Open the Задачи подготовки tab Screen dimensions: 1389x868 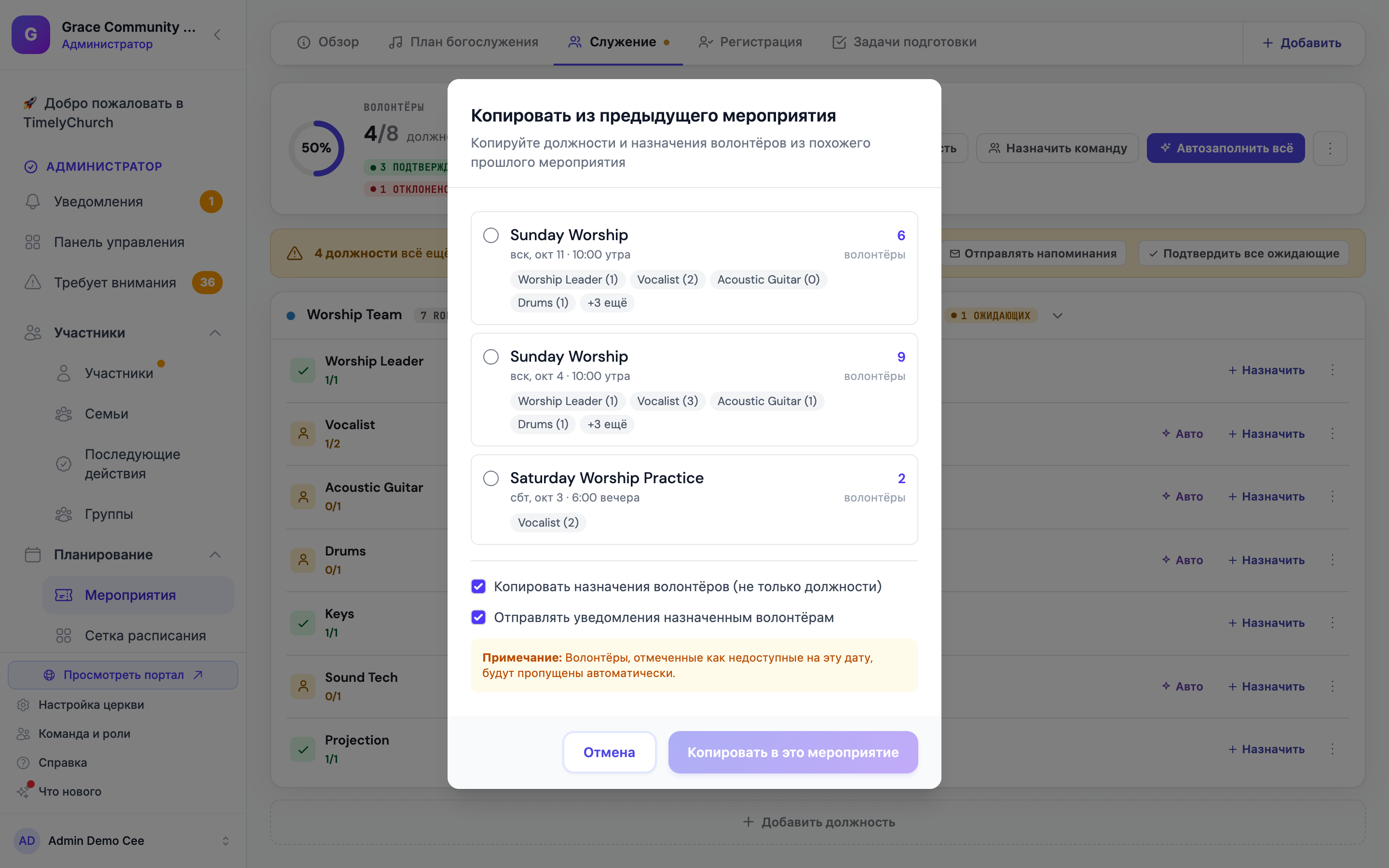click(905, 42)
